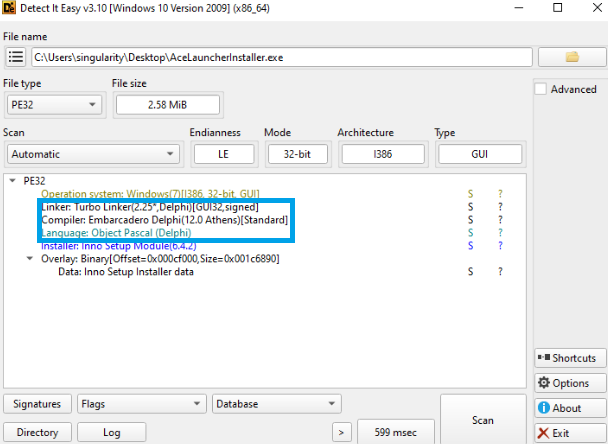The image size is (608, 444).
Task: Enable the Advanced checkbox
Action: (541, 89)
